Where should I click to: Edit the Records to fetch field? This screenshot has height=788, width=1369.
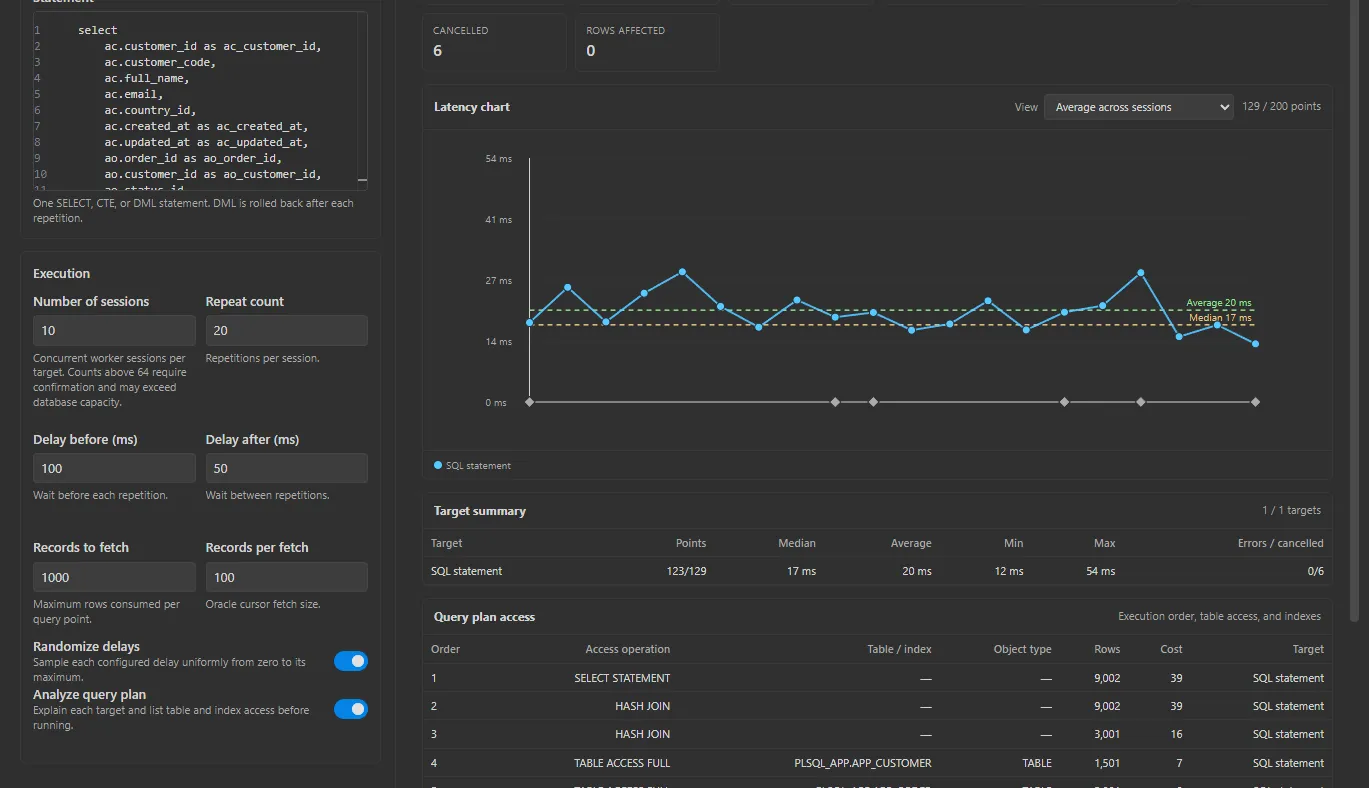coord(114,577)
